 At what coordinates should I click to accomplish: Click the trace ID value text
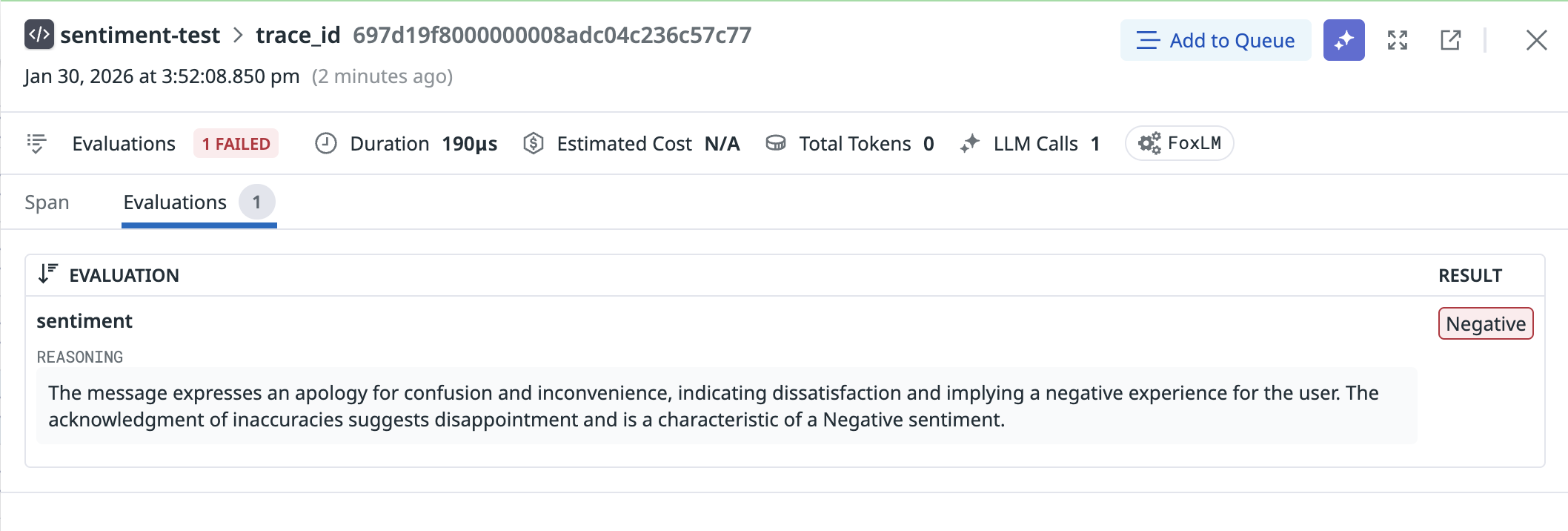[552, 35]
